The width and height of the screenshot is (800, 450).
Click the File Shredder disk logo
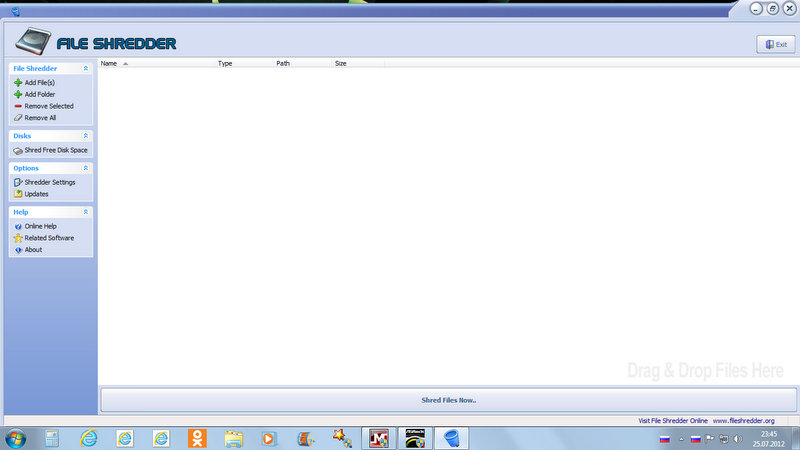tap(33, 41)
